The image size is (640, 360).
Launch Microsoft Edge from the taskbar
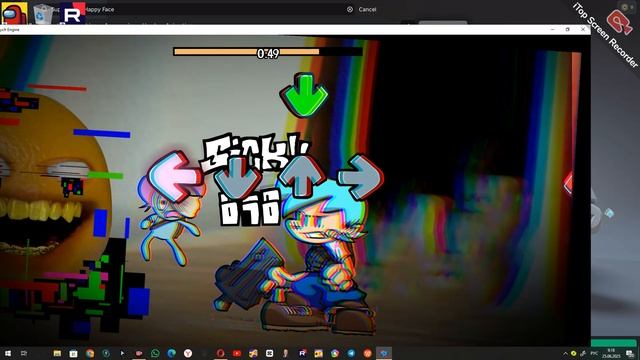171,353
